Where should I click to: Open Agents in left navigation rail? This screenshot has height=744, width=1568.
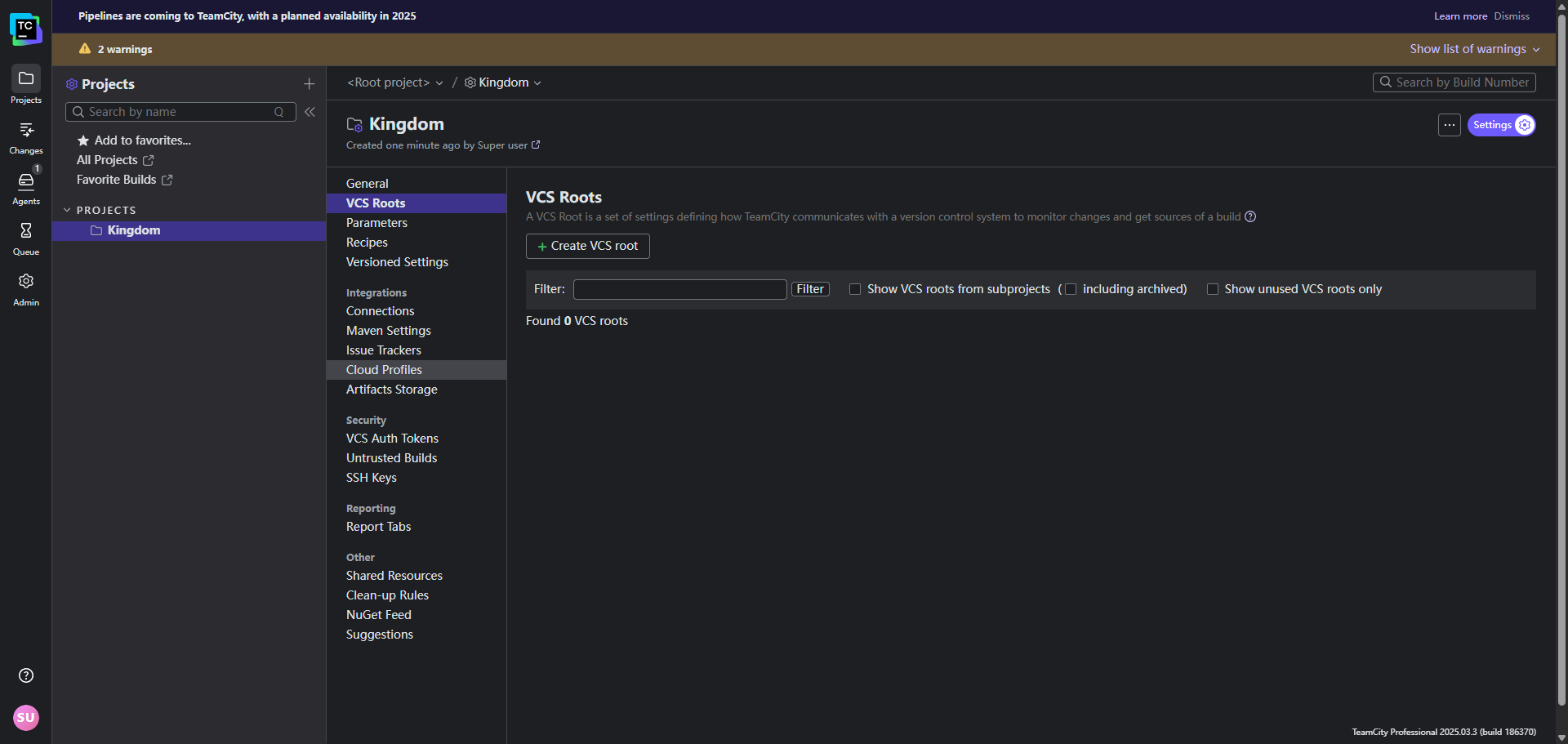tap(26, 188)
